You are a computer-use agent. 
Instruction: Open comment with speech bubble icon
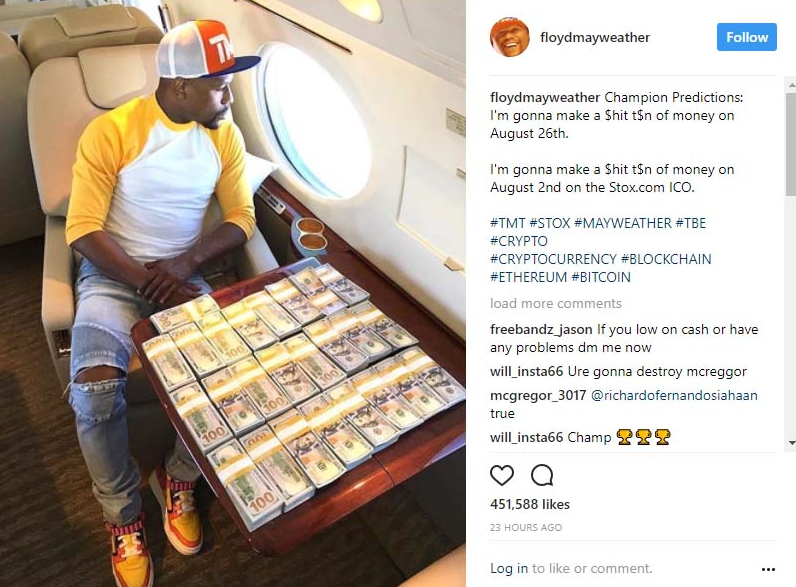542,475
